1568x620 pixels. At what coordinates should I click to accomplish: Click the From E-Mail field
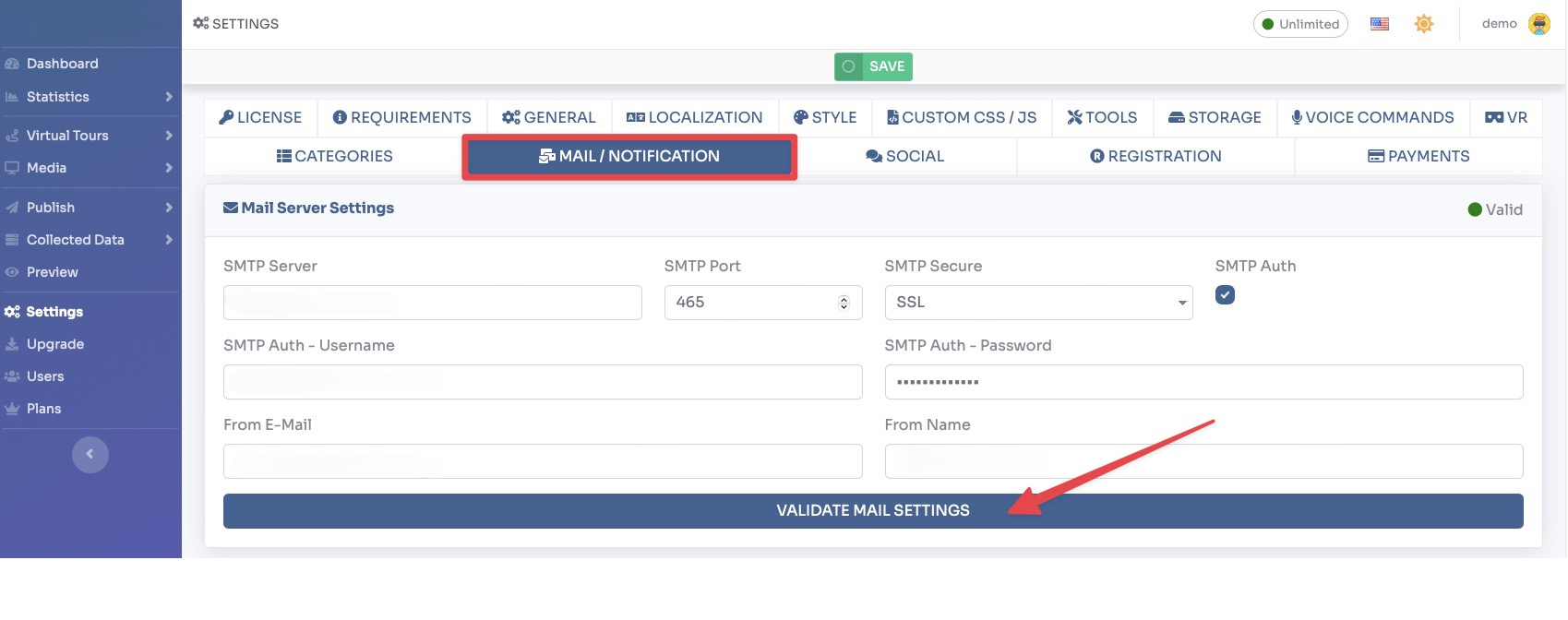coord(543,461)
